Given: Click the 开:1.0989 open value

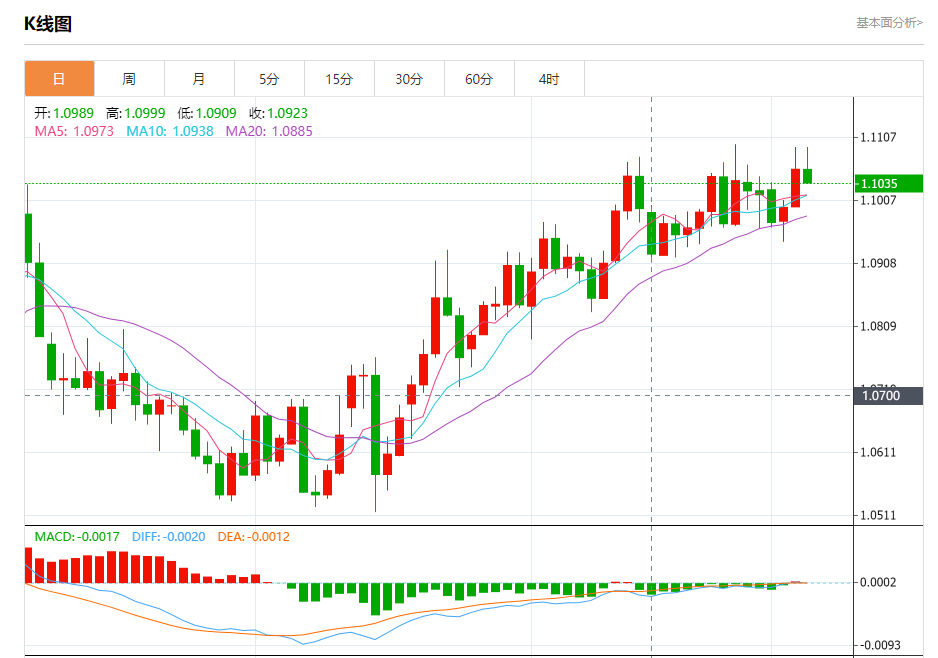Looking at the screenshot, I should (64, 113).
